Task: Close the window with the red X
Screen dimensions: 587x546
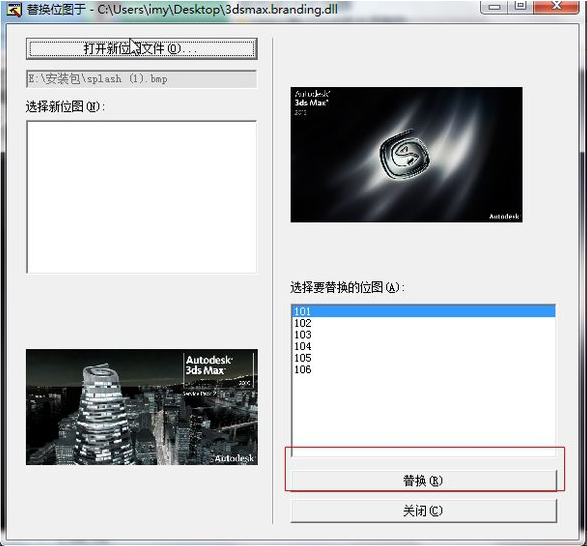Action: tap(557, 6)
